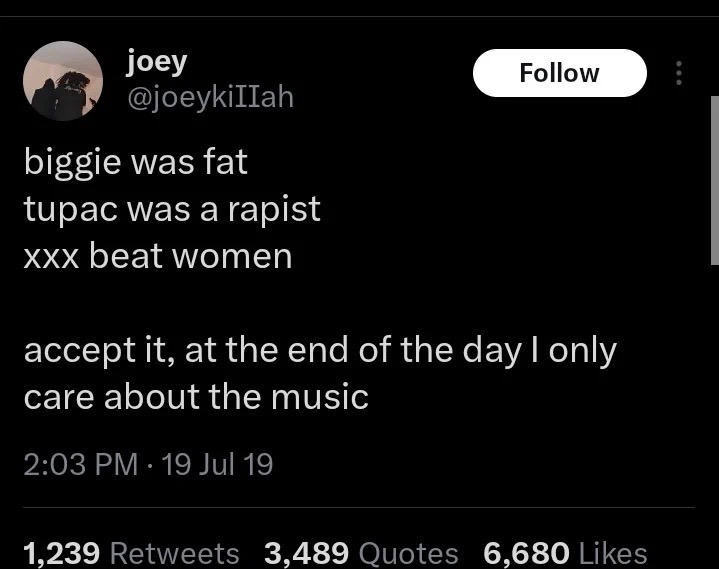Open the display name joey
Image resolution: width=719 pixels, height=569 pixels.
tap(157, 62)
